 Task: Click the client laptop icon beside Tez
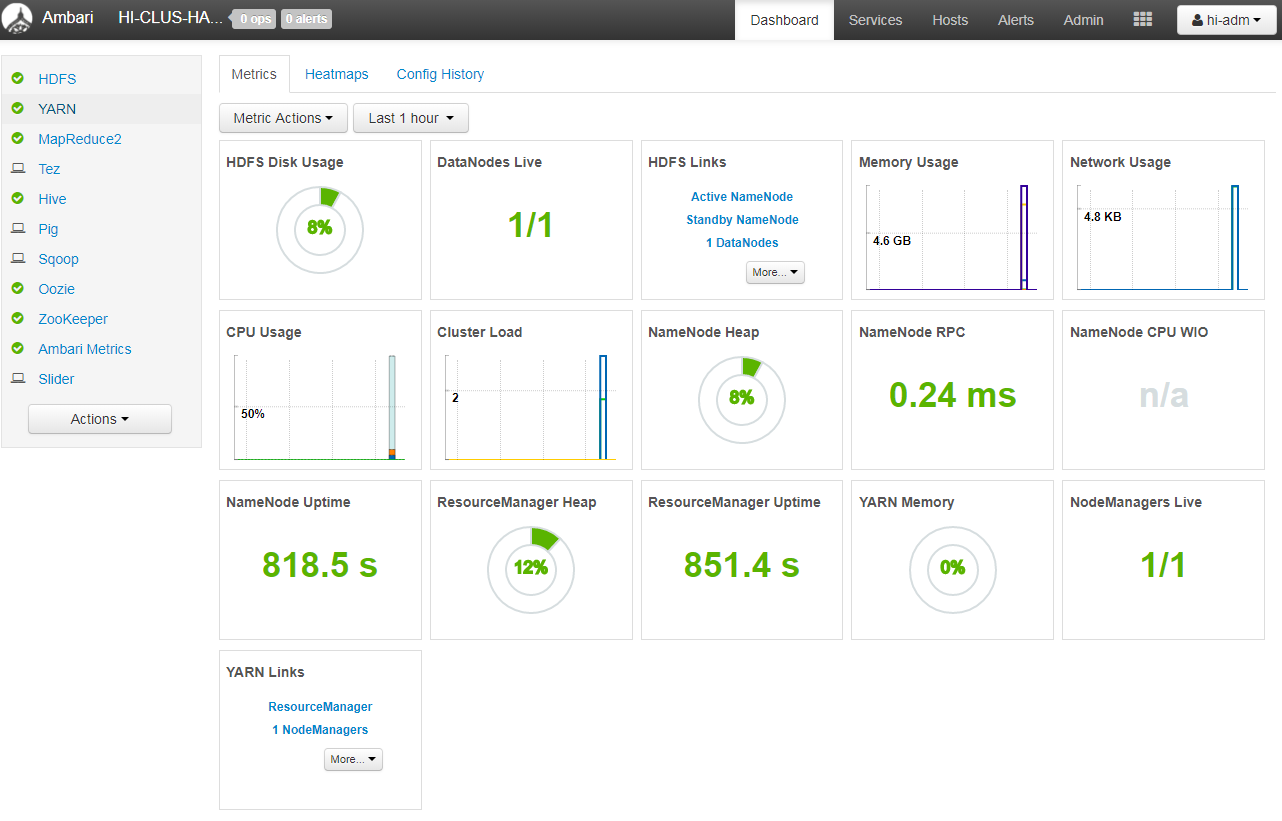pyautogui.click(x=18, y=169)
